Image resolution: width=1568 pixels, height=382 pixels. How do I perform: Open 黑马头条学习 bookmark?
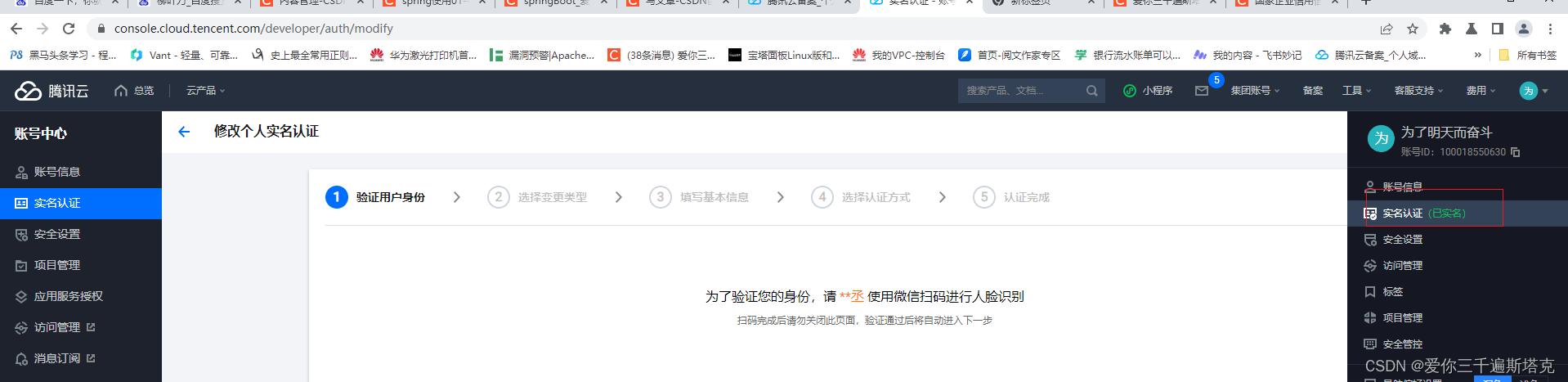tap(63, 56)
